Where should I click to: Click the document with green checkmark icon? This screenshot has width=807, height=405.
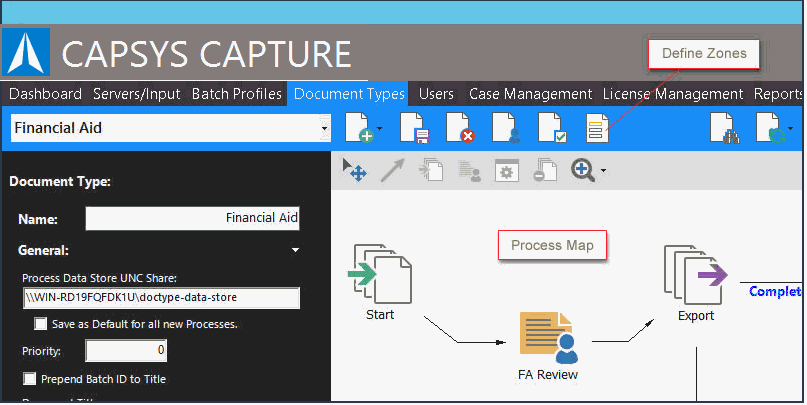point(552,128)
